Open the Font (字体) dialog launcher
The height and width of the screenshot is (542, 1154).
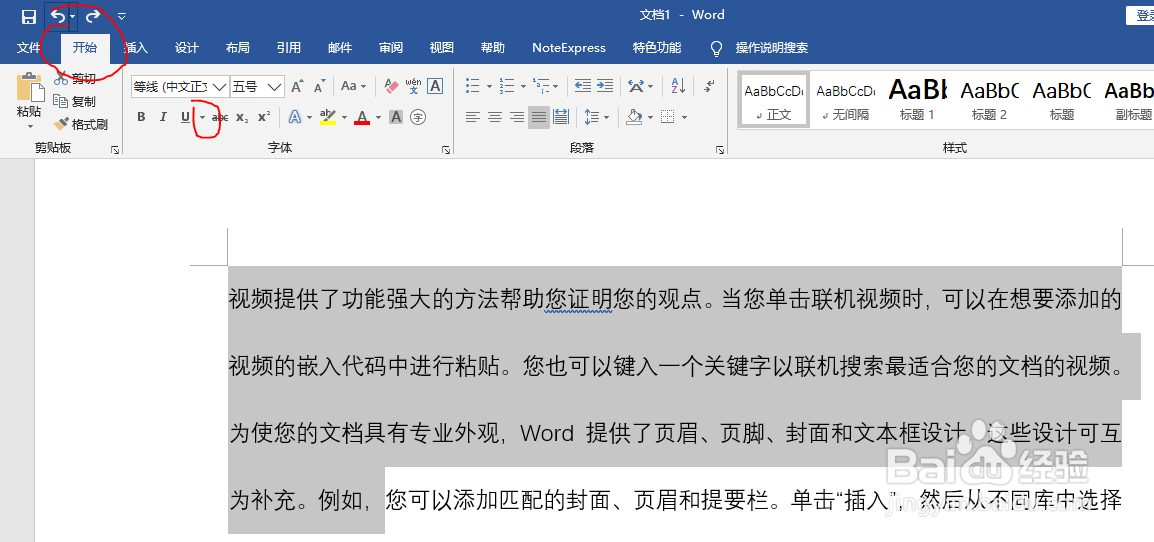point(446,149)
